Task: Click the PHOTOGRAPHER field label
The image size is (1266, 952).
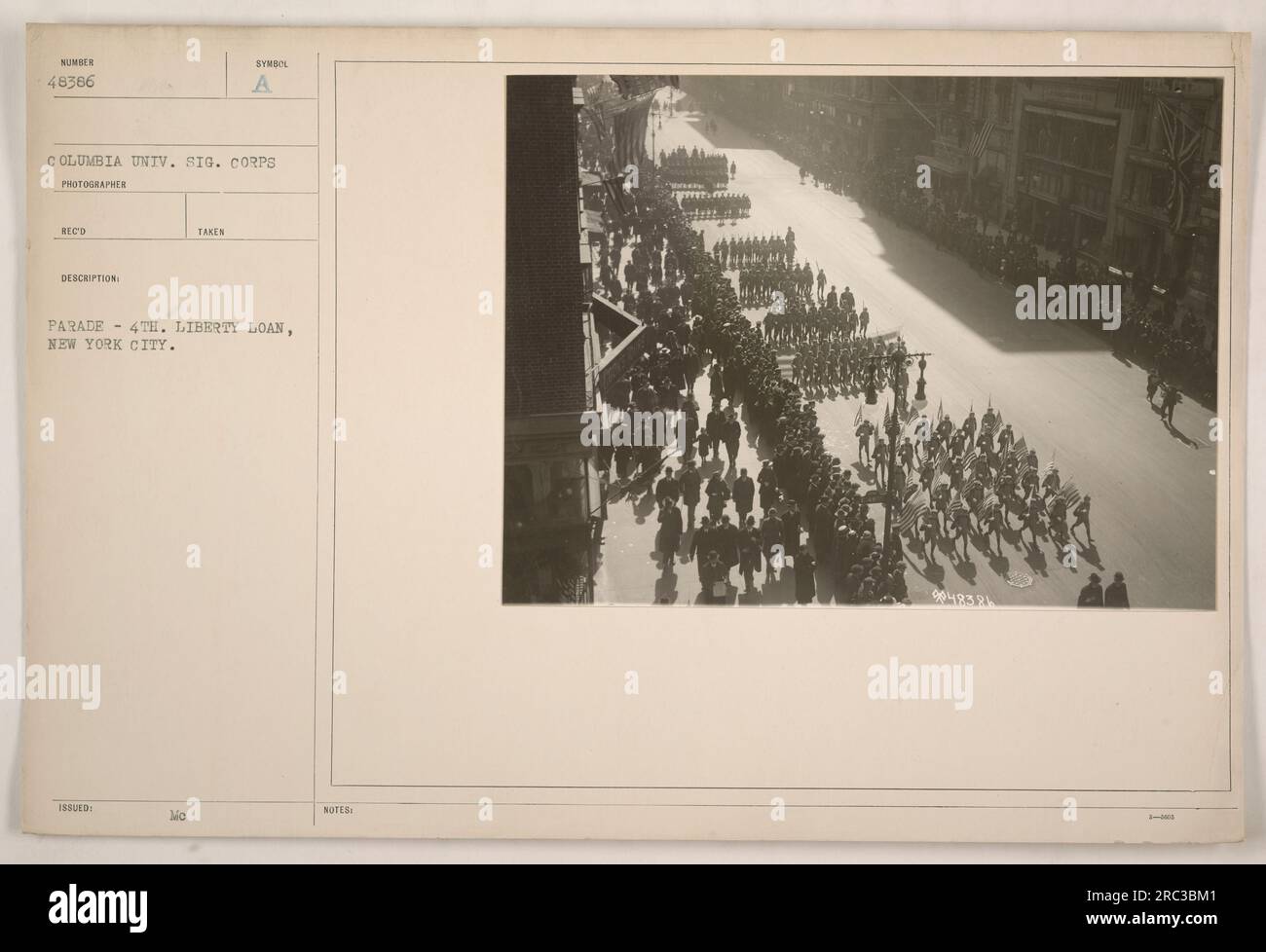Action: click(x=93, y=183)
